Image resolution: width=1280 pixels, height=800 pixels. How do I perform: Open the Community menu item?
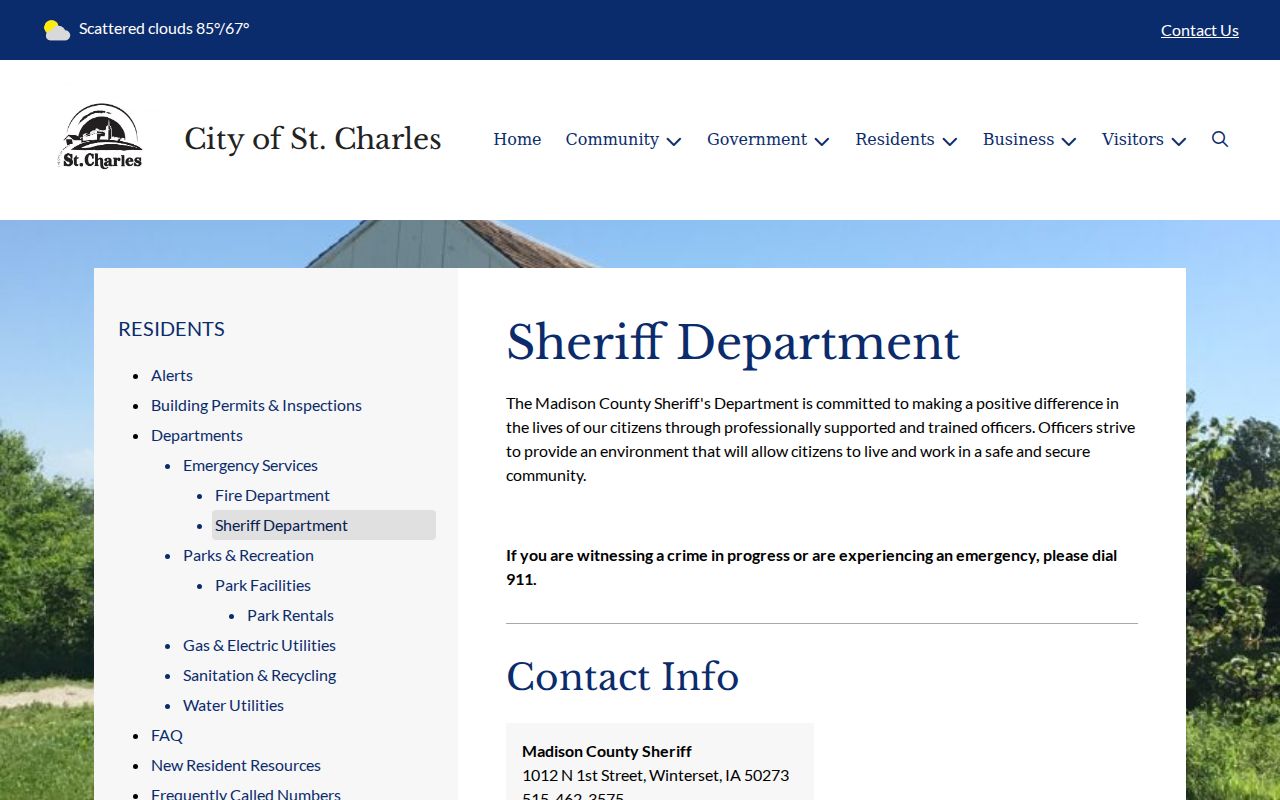tap(612, 139)
